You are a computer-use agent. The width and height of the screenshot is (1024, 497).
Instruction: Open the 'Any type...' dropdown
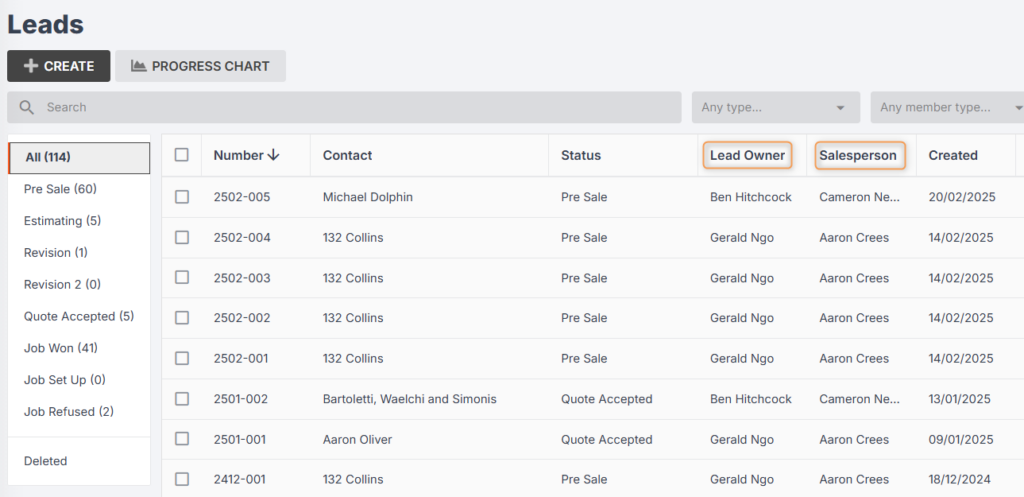774,107
